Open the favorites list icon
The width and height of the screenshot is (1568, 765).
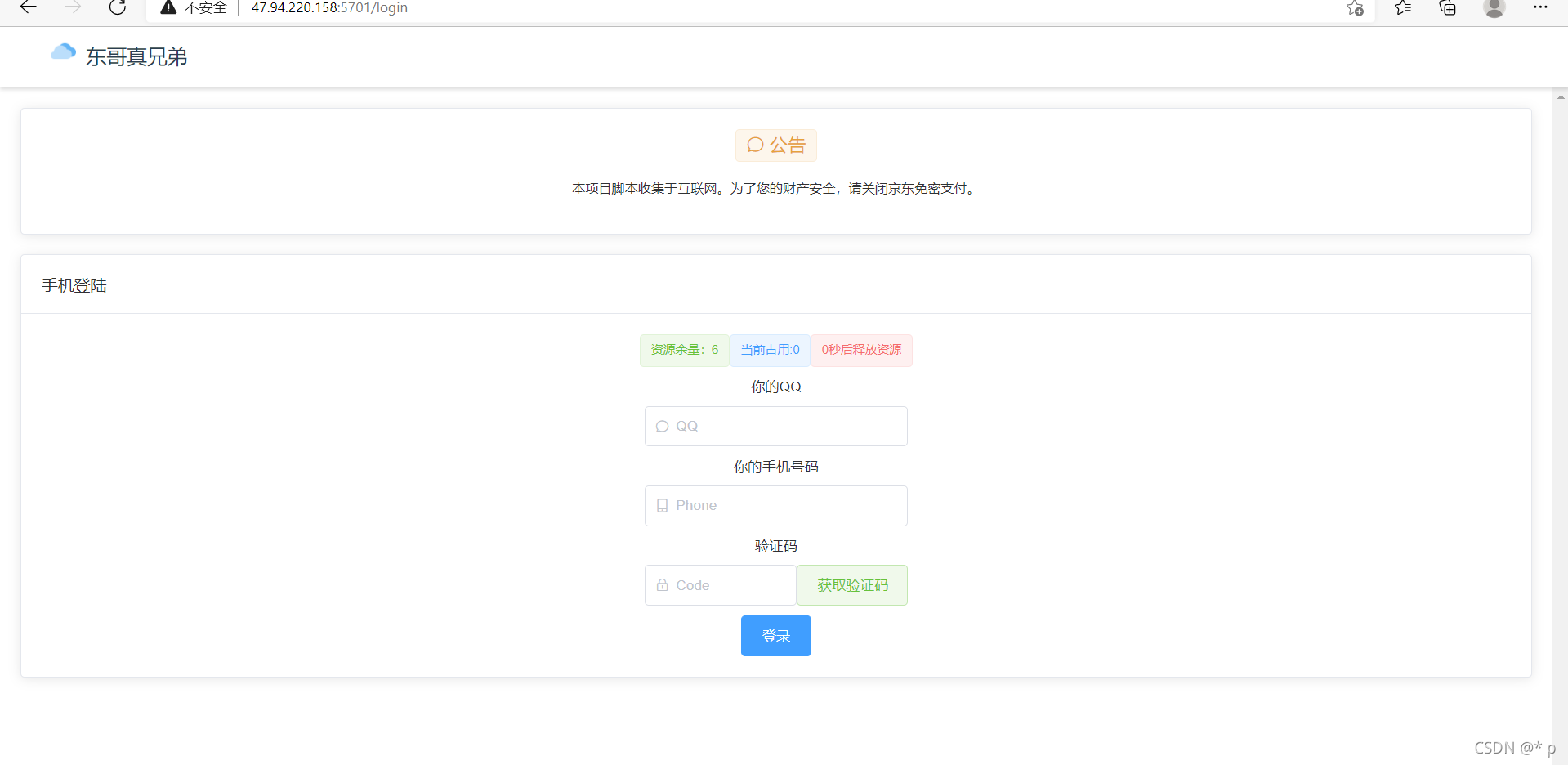tap(1403, 8)
